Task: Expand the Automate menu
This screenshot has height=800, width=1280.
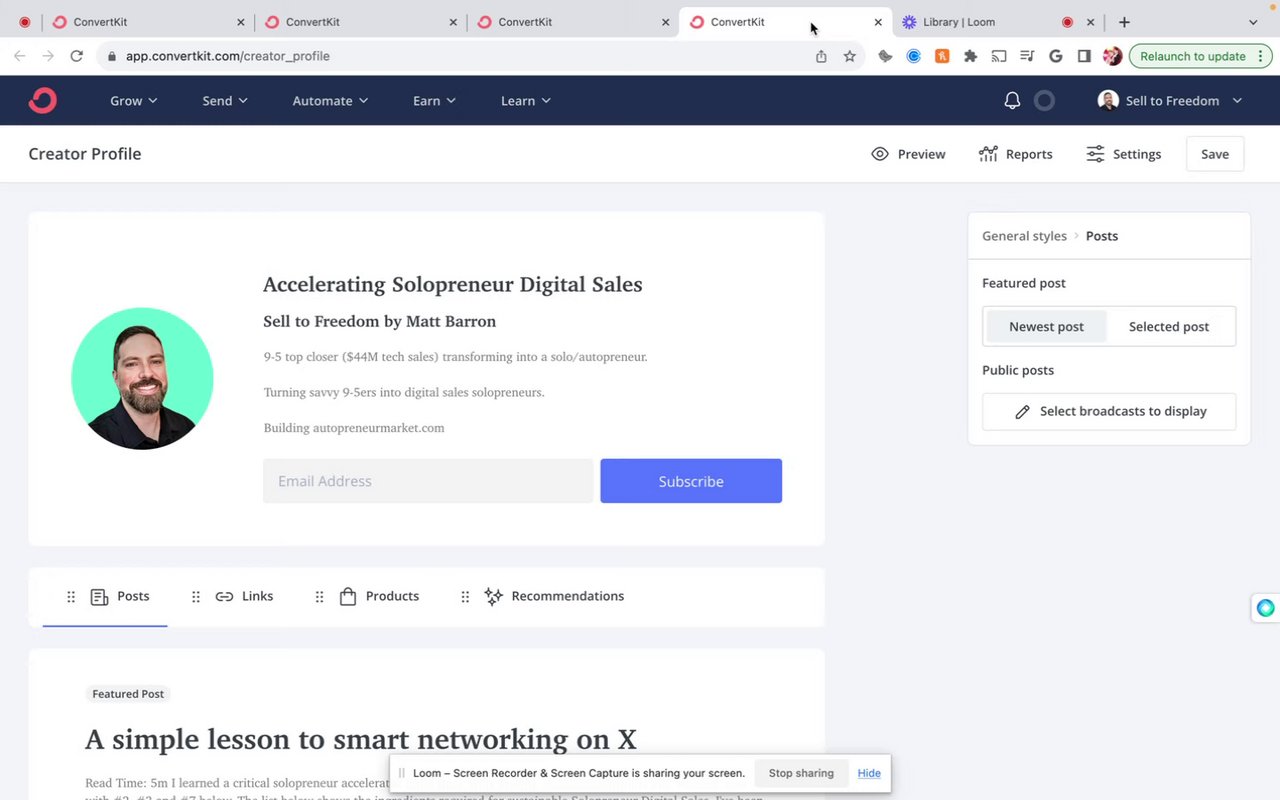Action: tap(330, 101)
